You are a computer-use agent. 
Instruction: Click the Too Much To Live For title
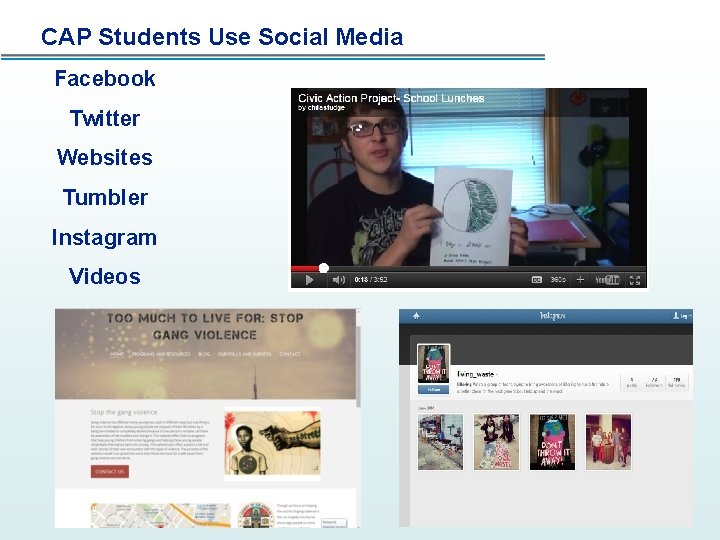pyautogui.click(x=205, y=326)
